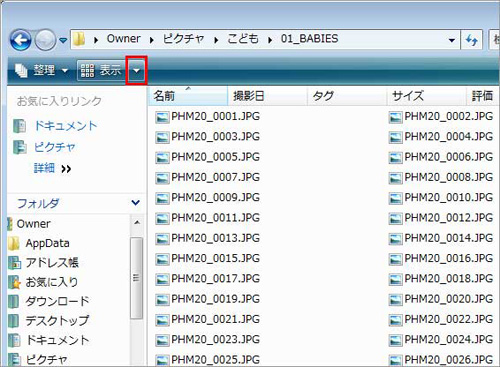Open recent pages dropdown beside navigation arrows
500x367 pixels.
(x=63, y=40)
